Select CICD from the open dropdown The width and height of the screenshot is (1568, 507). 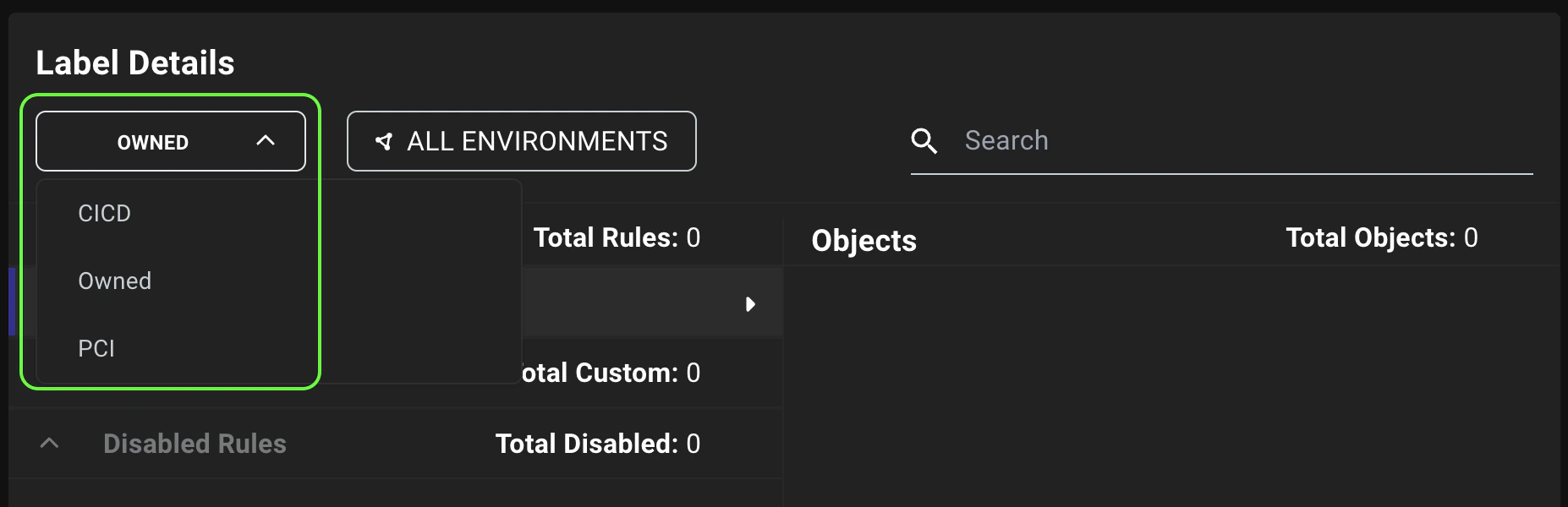click(104, 213)
